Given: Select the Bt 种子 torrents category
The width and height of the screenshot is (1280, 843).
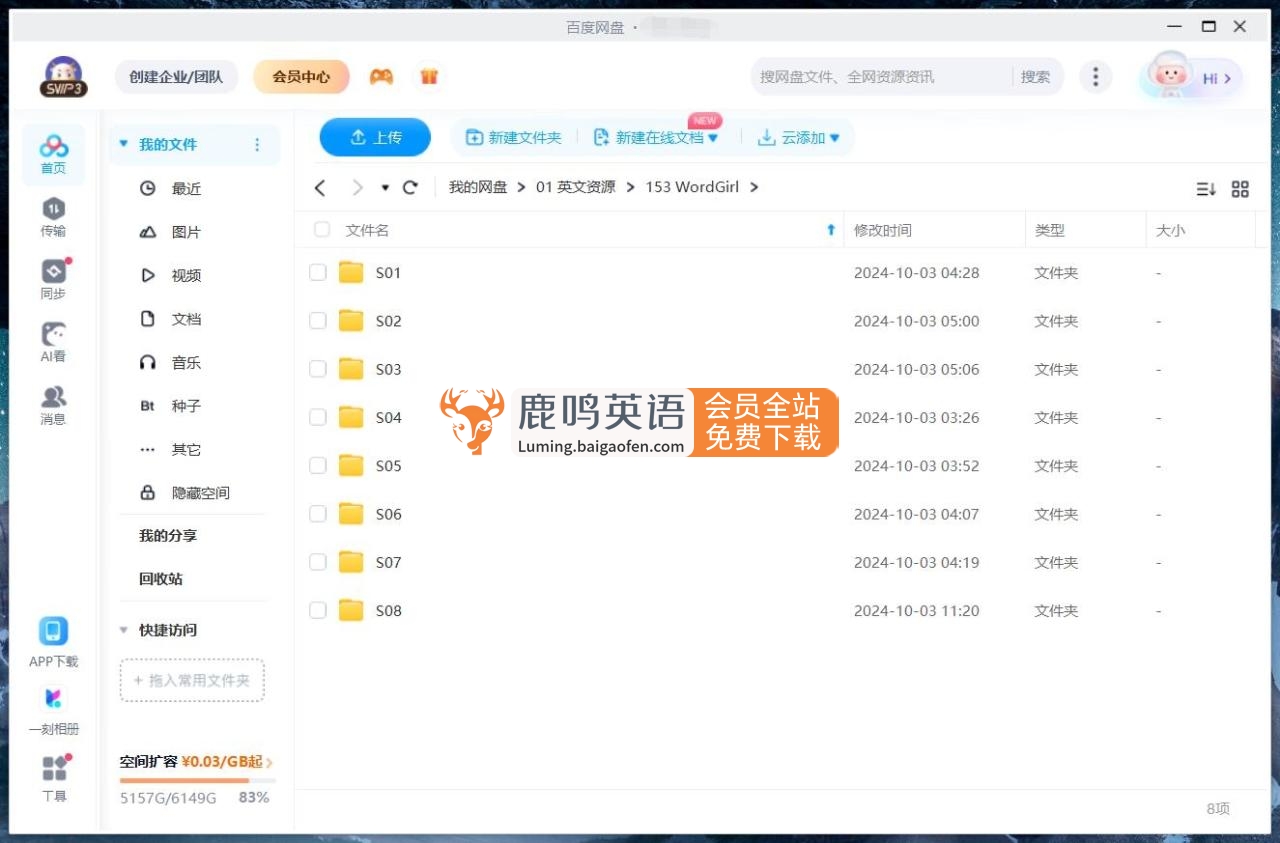Looking at the screenshot, I should tap(185, 405).
